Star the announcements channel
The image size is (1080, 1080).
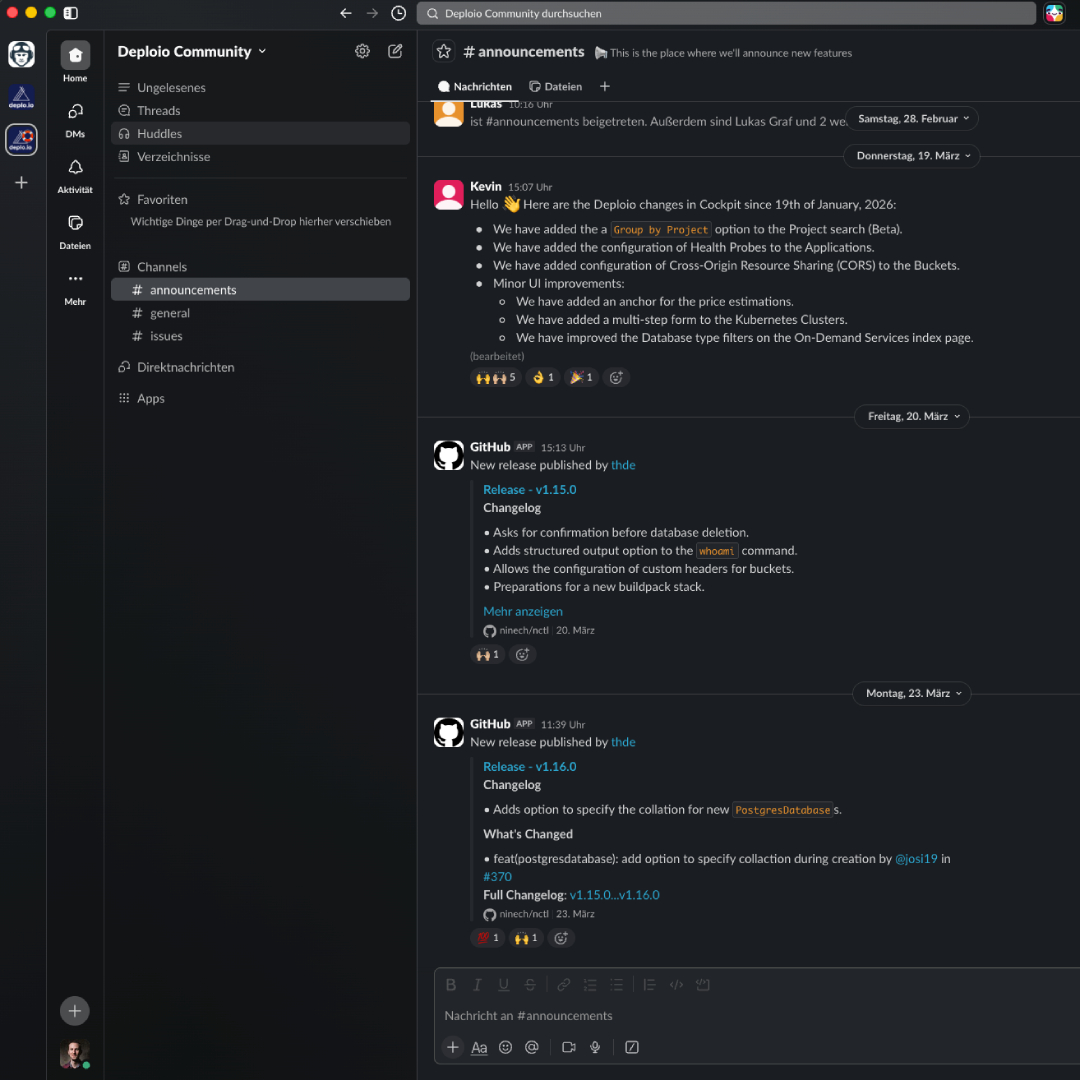pyautogui.click(x=444, y=52)
